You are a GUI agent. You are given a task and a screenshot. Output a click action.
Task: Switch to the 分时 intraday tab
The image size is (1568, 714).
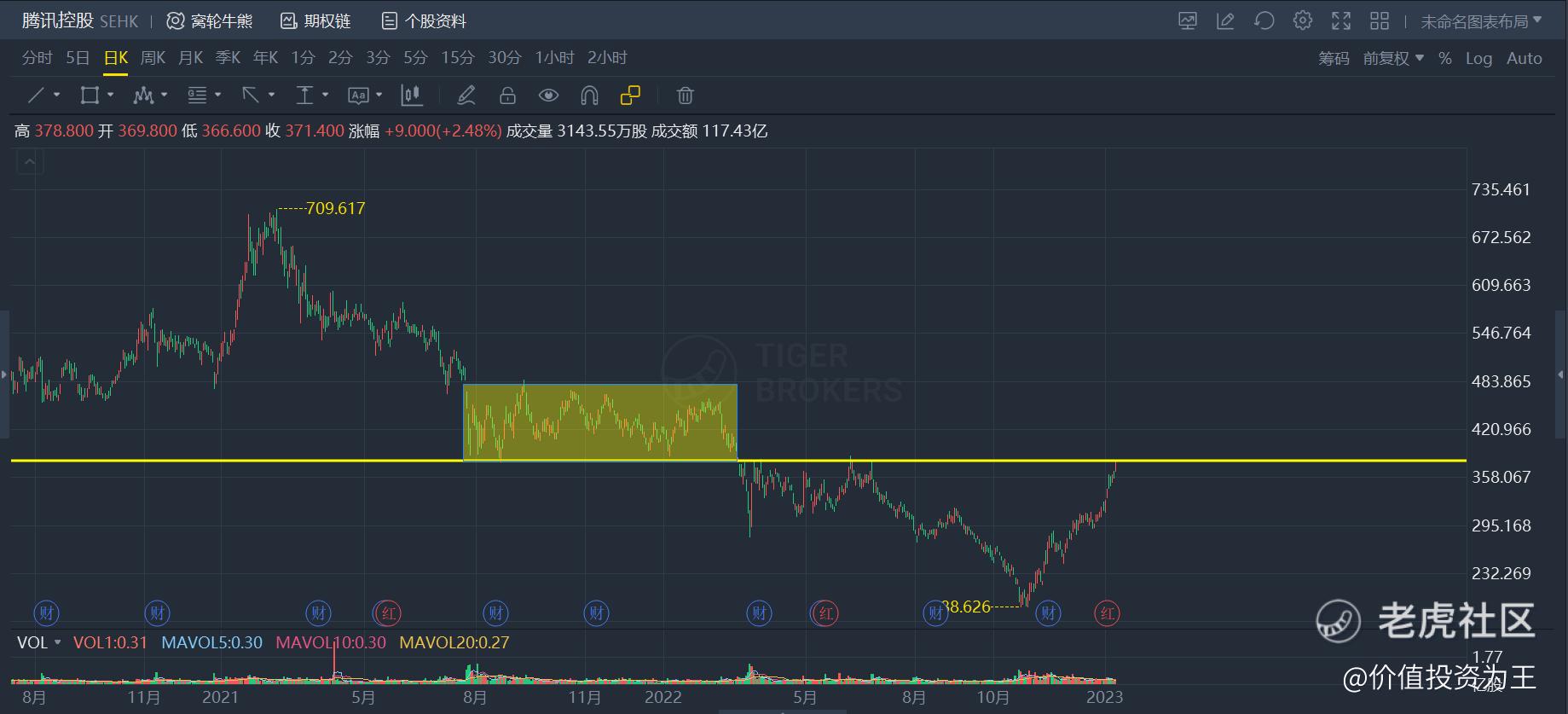pyautogui.click(x=37, y=58)
